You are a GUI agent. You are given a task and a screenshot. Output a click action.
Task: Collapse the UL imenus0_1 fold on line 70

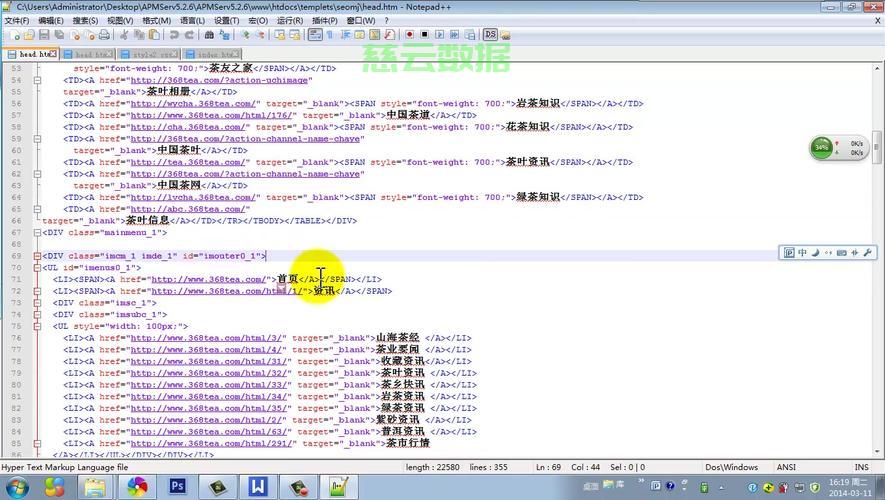[x=37, y=267]
